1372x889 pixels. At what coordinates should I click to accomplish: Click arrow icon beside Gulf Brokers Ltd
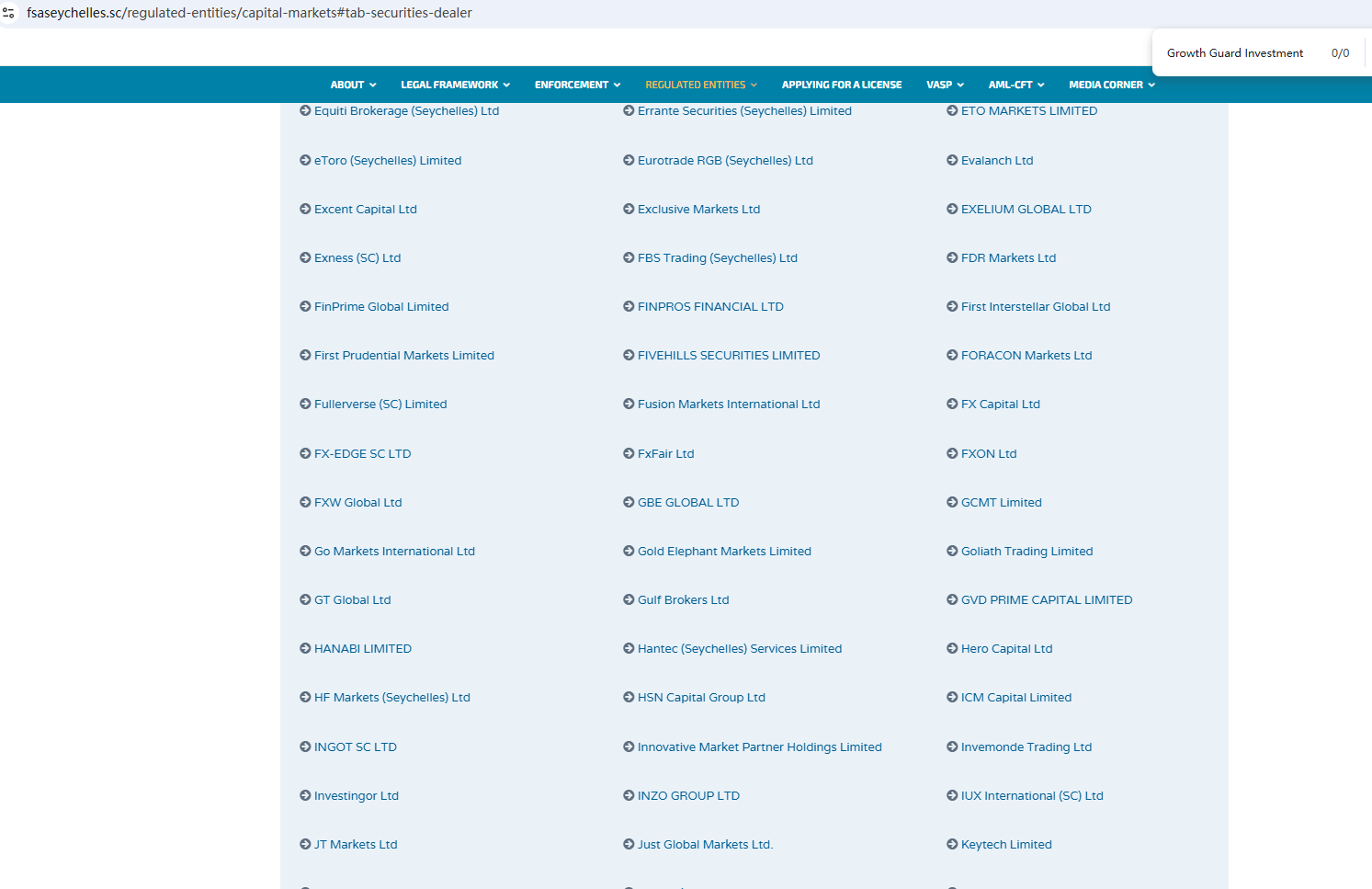[x=629, y=599]
